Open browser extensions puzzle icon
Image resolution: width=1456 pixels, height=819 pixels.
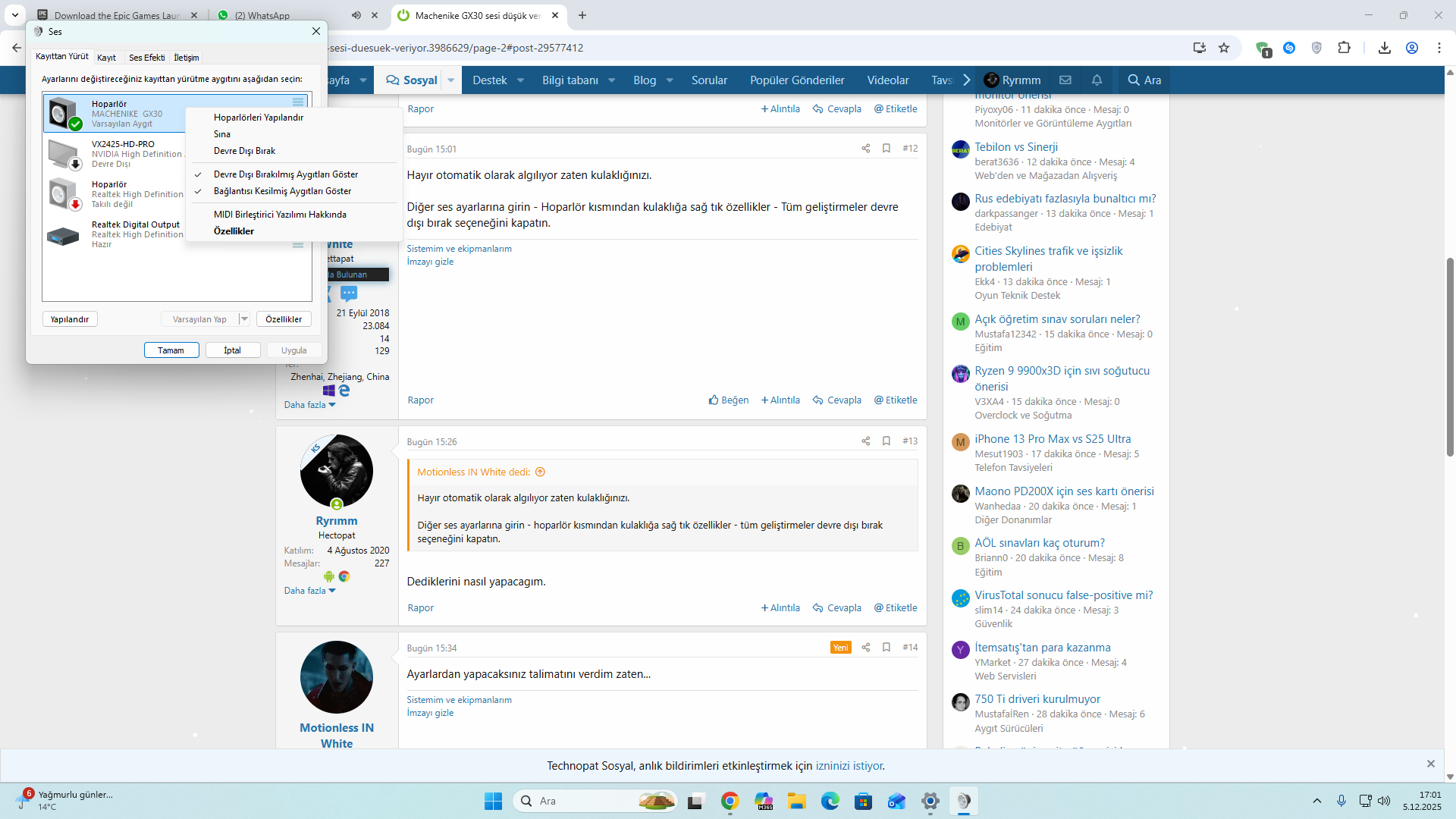pos(1344,48)
